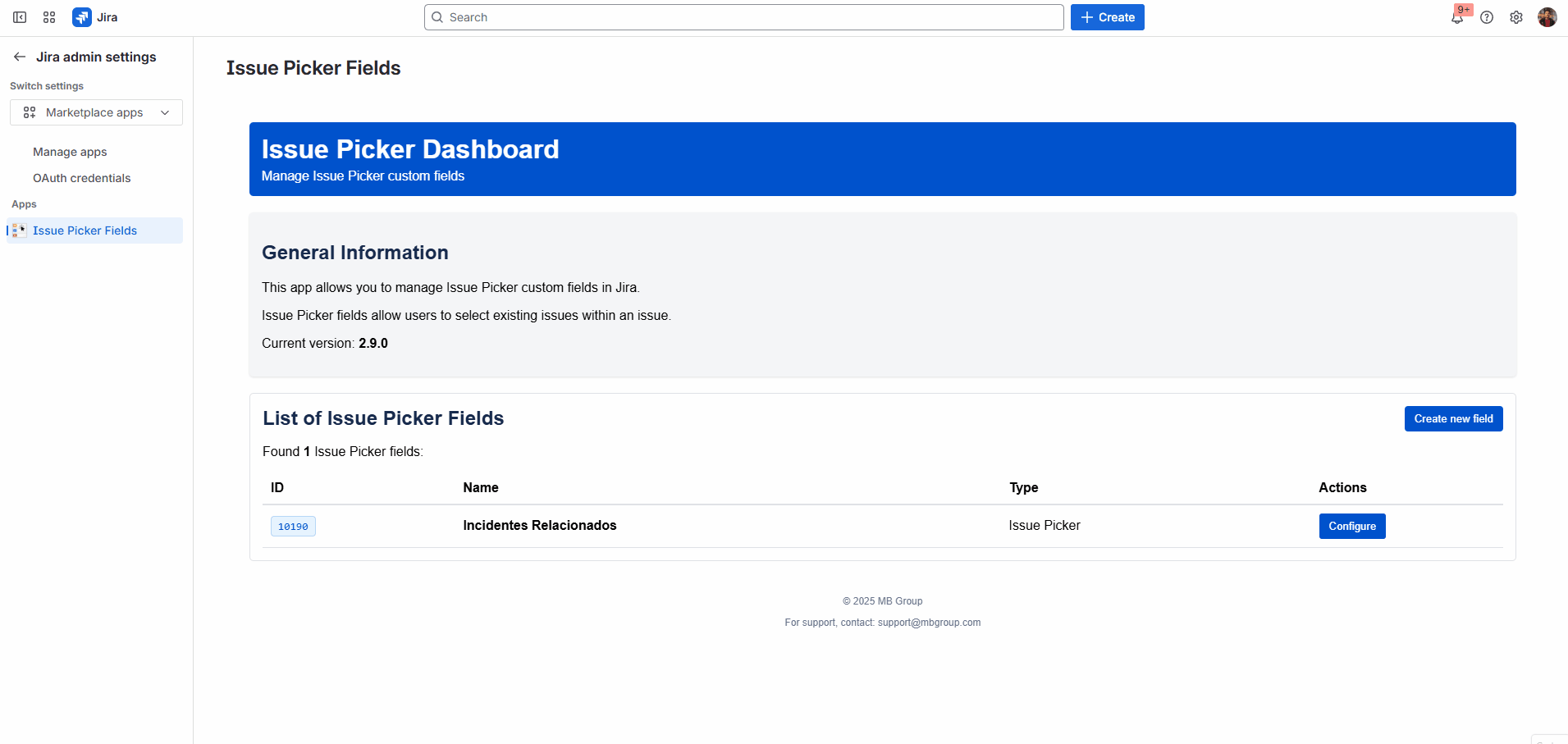Configure the Incidentes Relacionados field

pos(1351,526)
